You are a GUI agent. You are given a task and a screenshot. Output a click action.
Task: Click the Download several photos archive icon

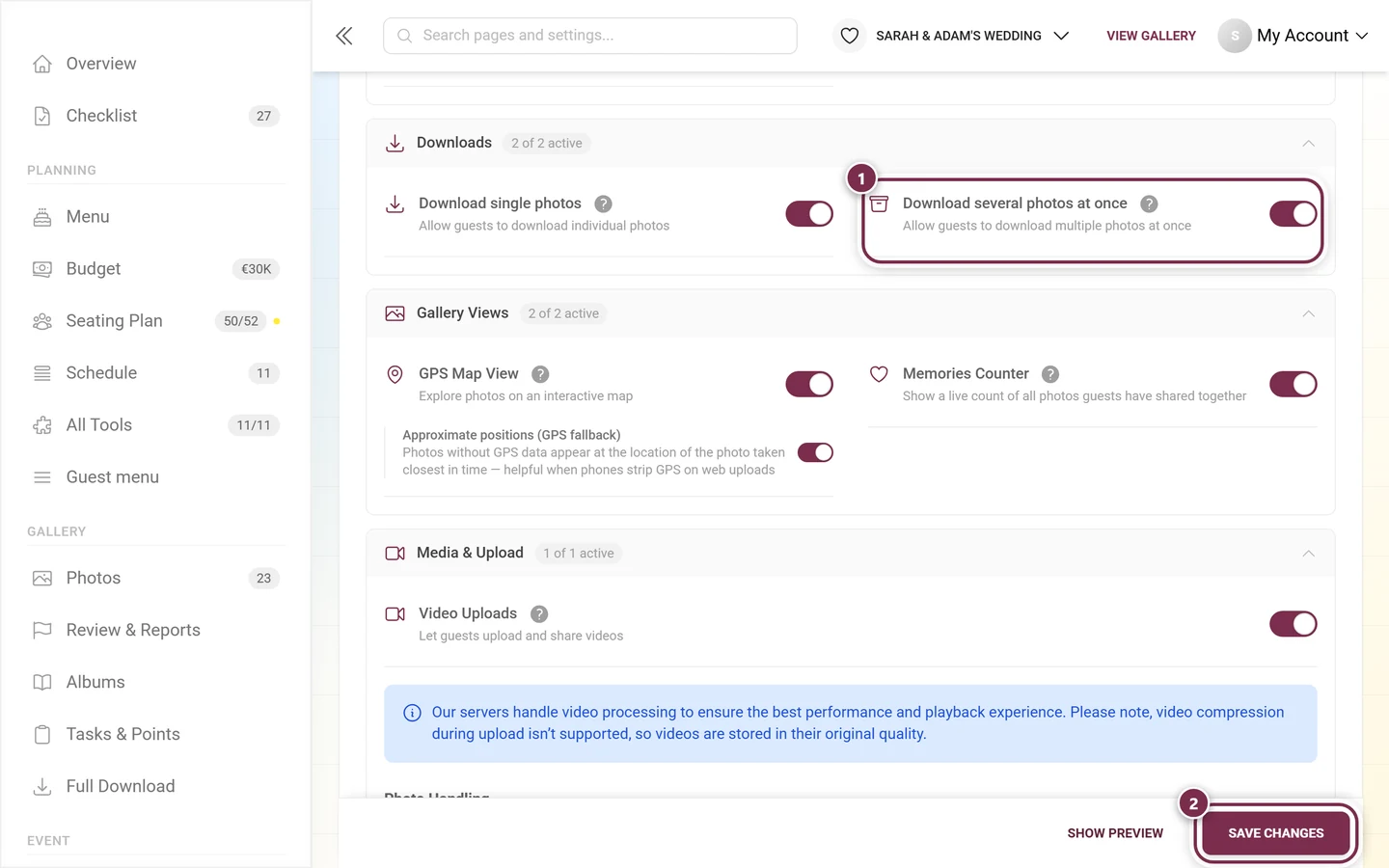[x=879, y=203]
